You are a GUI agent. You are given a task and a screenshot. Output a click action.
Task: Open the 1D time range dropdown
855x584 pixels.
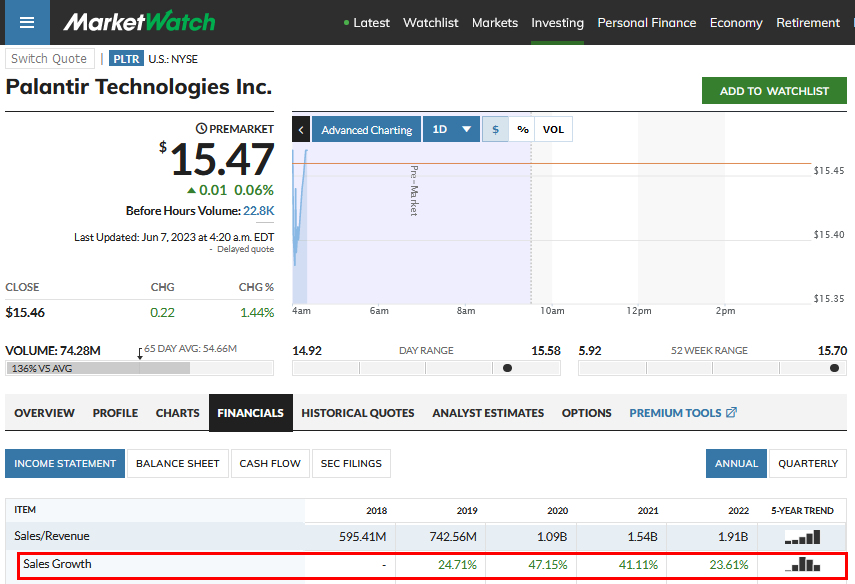click(x=451, y=129)
